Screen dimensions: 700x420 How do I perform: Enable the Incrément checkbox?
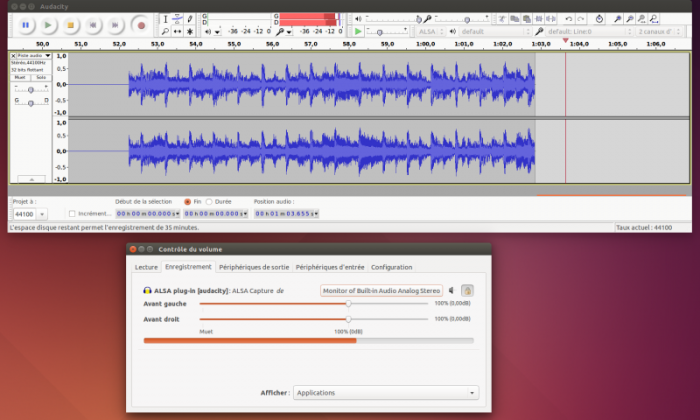(x=71, y=213)
